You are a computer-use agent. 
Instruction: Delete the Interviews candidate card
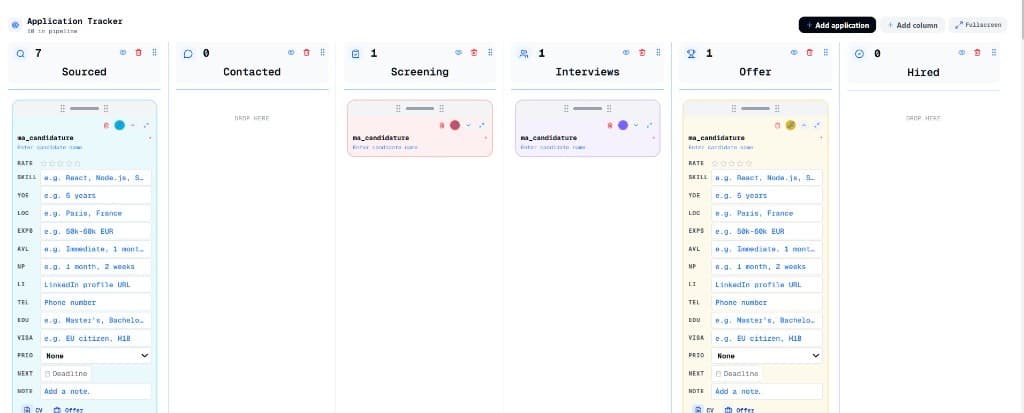[609, 125]
